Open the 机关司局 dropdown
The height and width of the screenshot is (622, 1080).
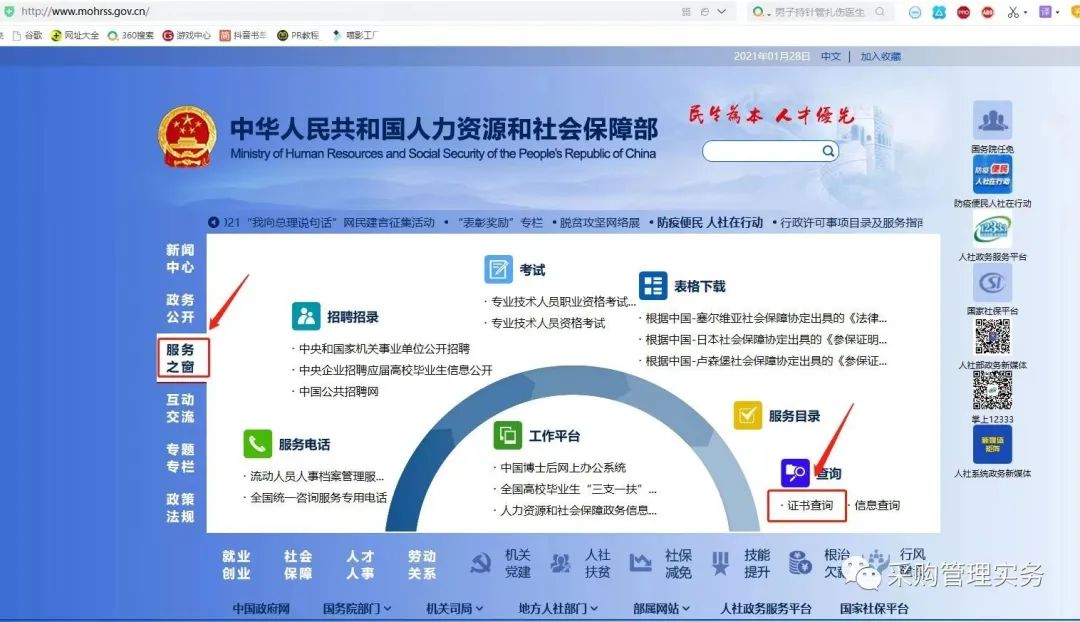(x=450, y=607)
